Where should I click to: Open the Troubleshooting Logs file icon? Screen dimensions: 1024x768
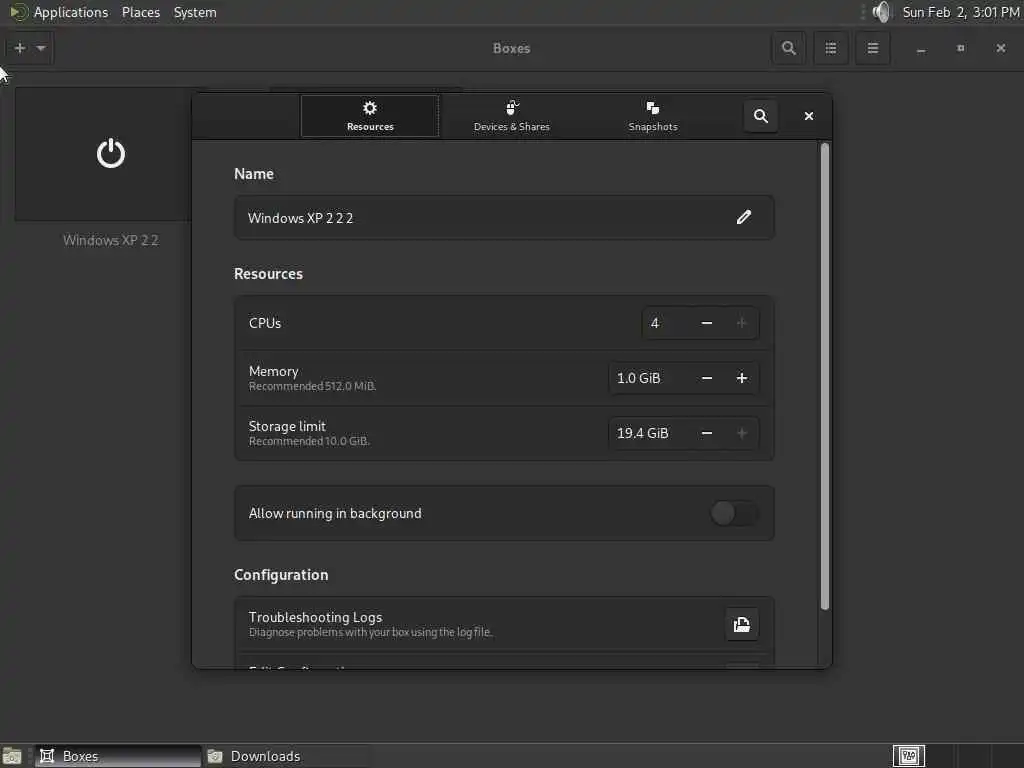(x=742, y=624)
